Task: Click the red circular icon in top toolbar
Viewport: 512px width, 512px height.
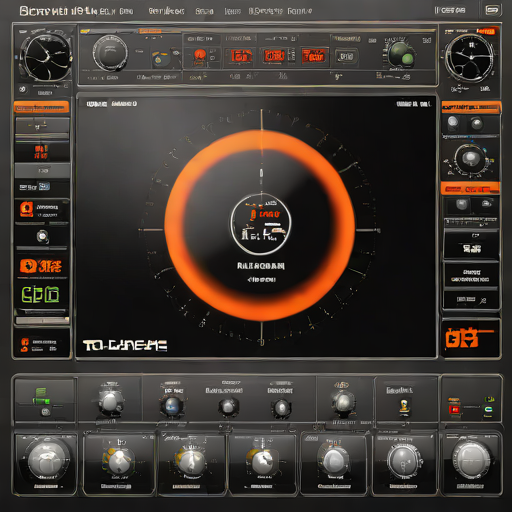Action: tap(200, 56)
